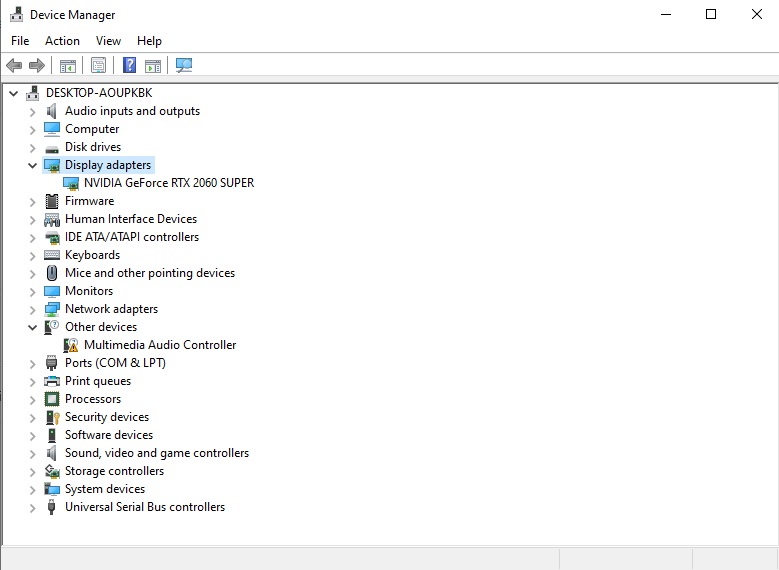Open Properties from the toolbar icon
This screenshot has height=570, width=779.
click(98, 66)
